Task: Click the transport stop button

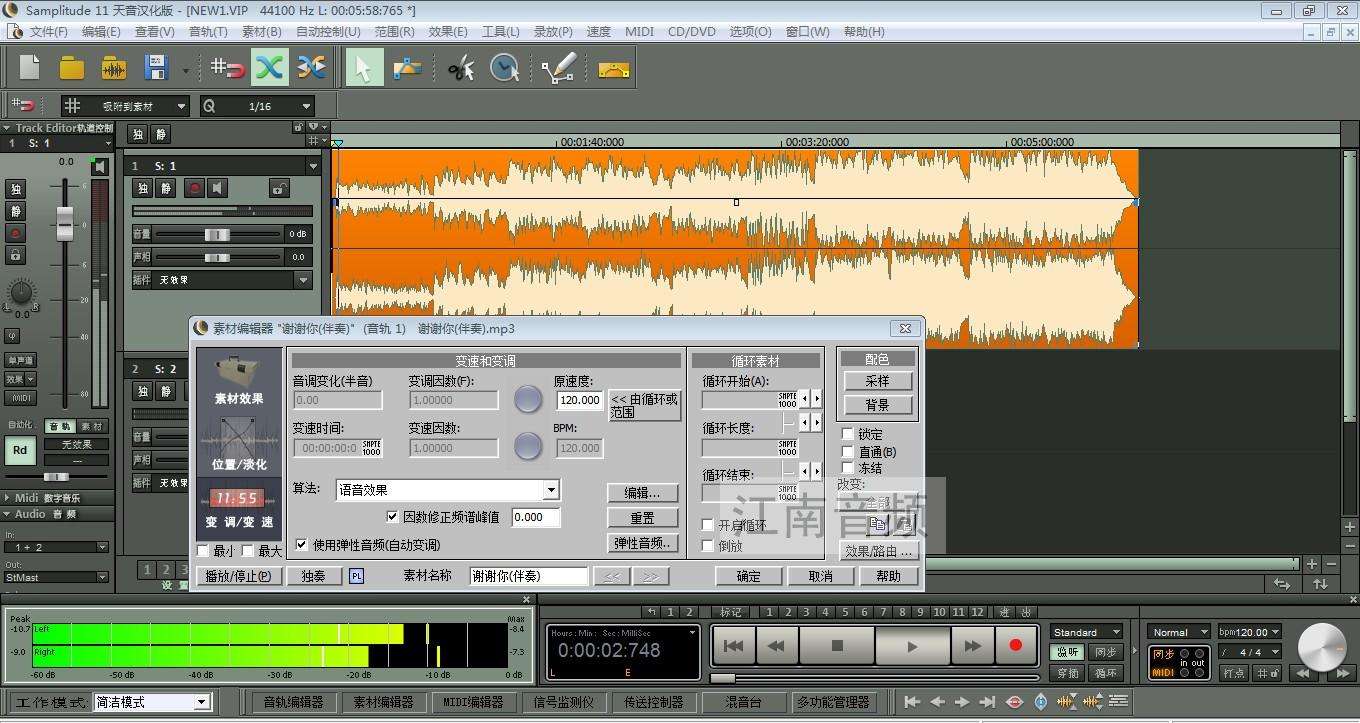Action: (837, 646)
